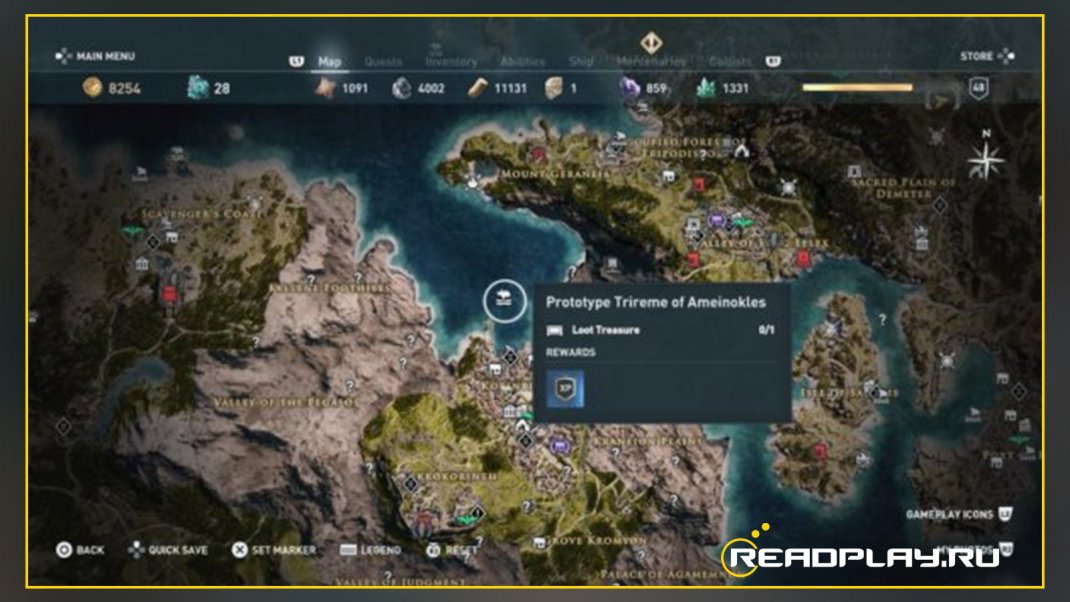Click the question mark near Valley of the Pegasos
This screenshot has width=1070, height=602.
pyautogui.click(x=350, y=386)
